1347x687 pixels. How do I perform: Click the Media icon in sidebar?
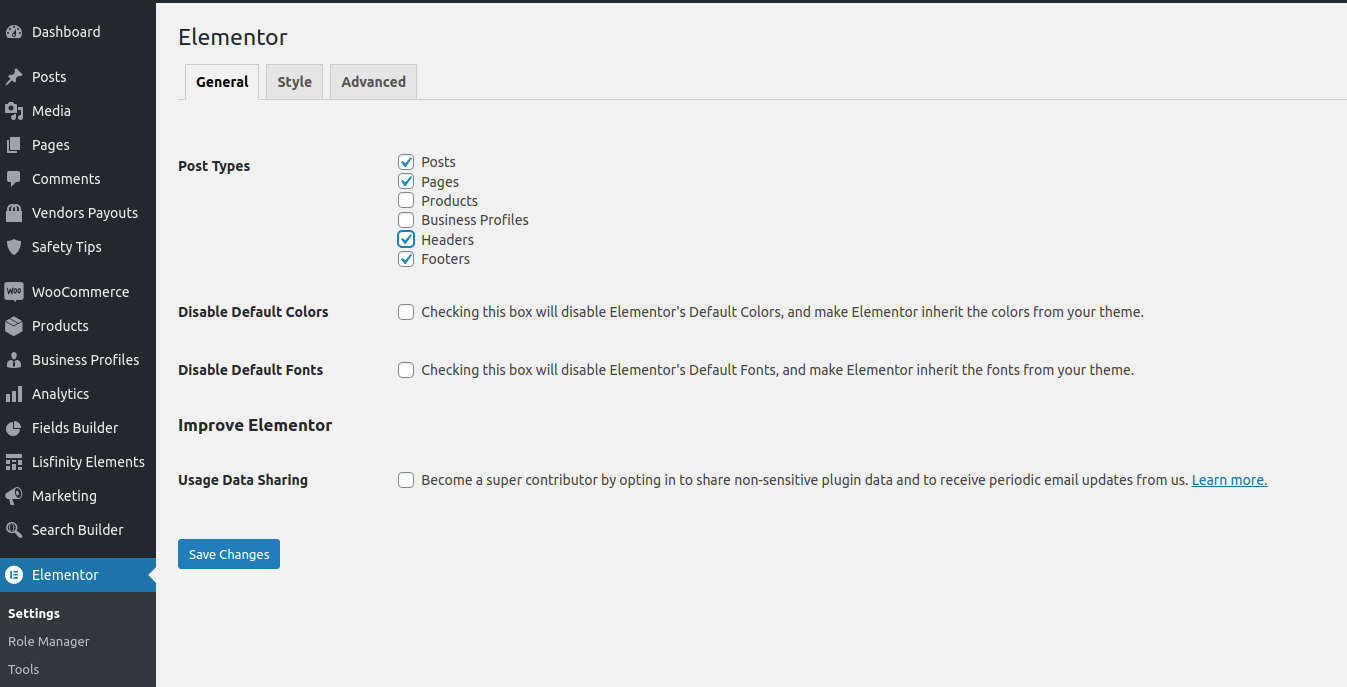pyautogui.click(x=14, y=111)
